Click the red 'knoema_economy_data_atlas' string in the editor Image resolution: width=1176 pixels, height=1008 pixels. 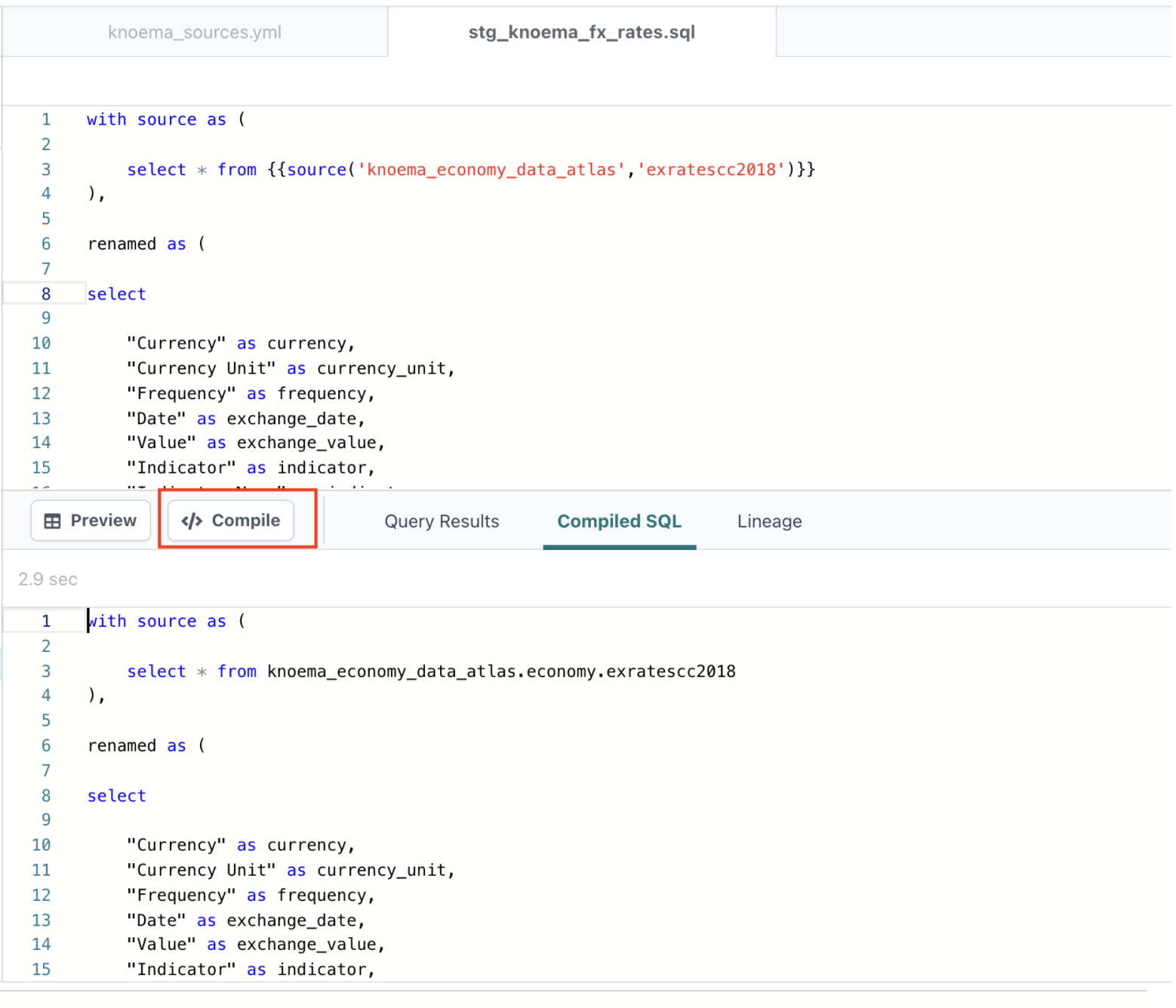[491, 170]
